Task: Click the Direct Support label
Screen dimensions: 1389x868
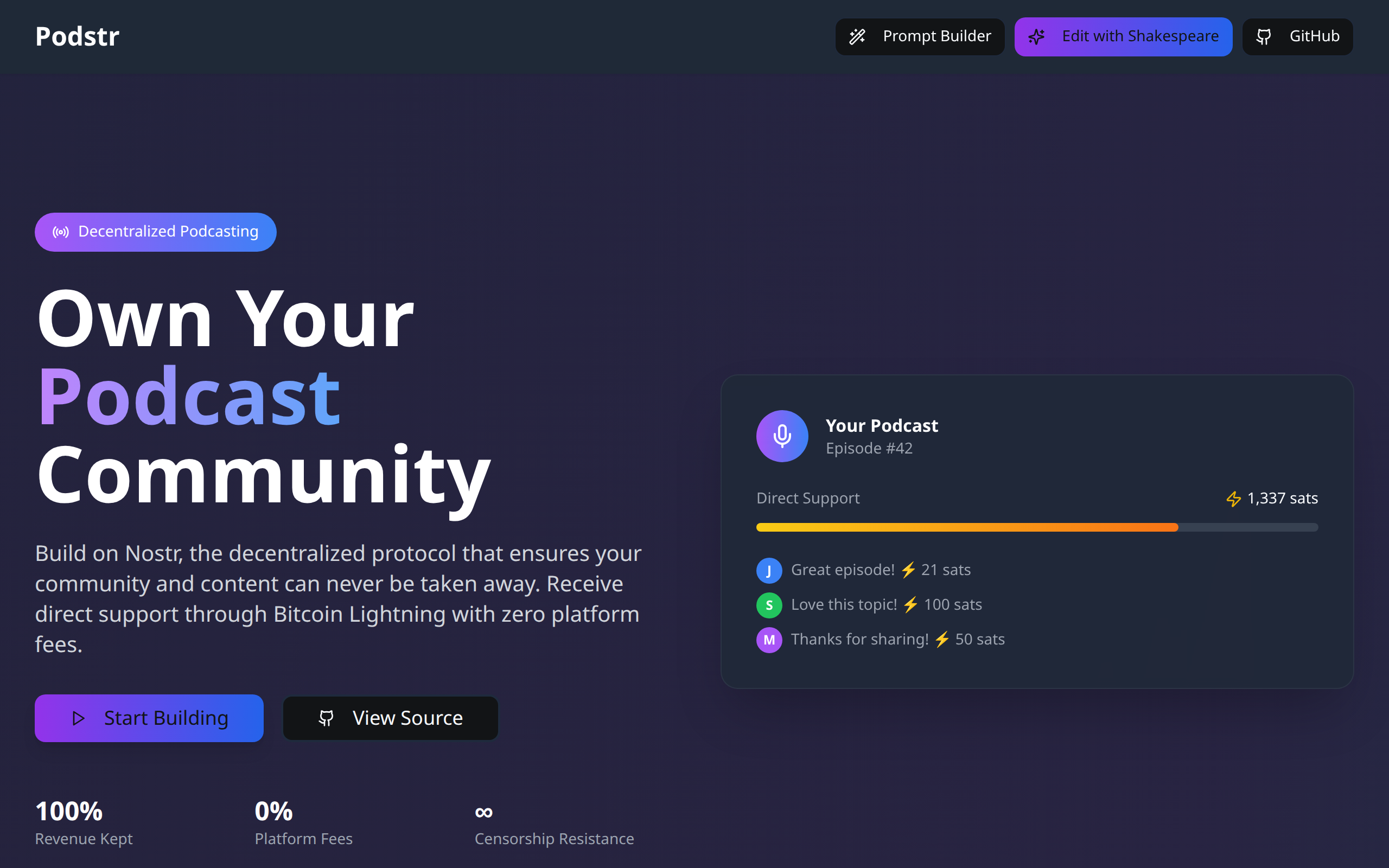Action: coord(807,499)
